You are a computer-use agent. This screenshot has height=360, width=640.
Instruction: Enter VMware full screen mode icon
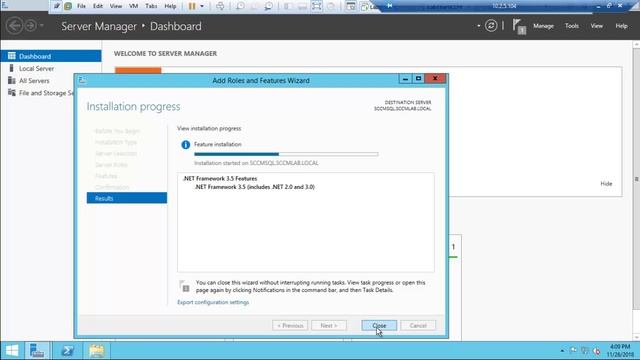click(317, 6)
